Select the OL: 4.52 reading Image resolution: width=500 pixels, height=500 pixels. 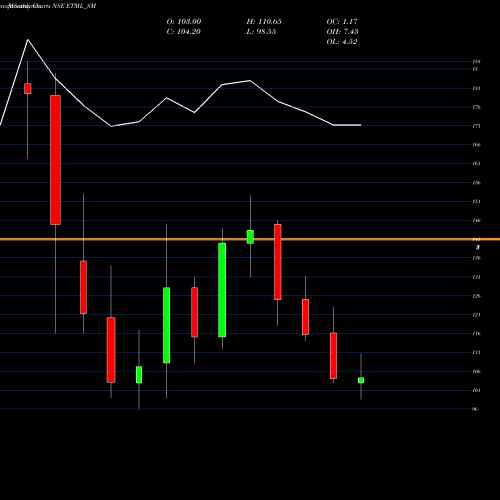pyautogui.click(x=342, y=42)
